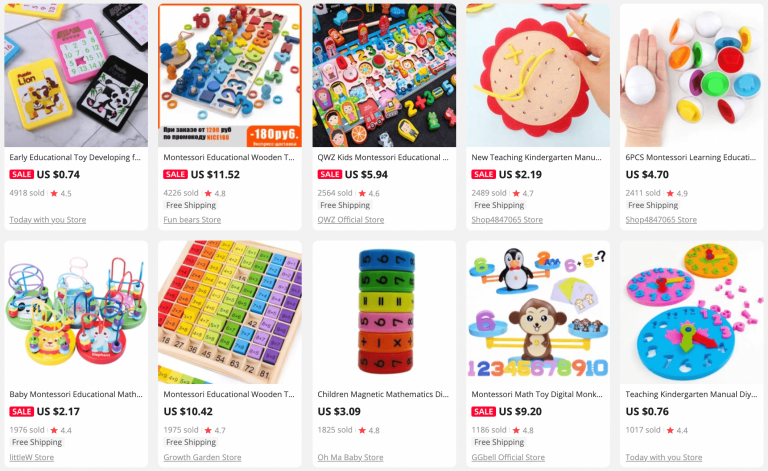The height and width of the screenshot is (471, 768).
Task: Open the matching eggs toy picture
Action: pyautogui.click(x=692, y=75)
